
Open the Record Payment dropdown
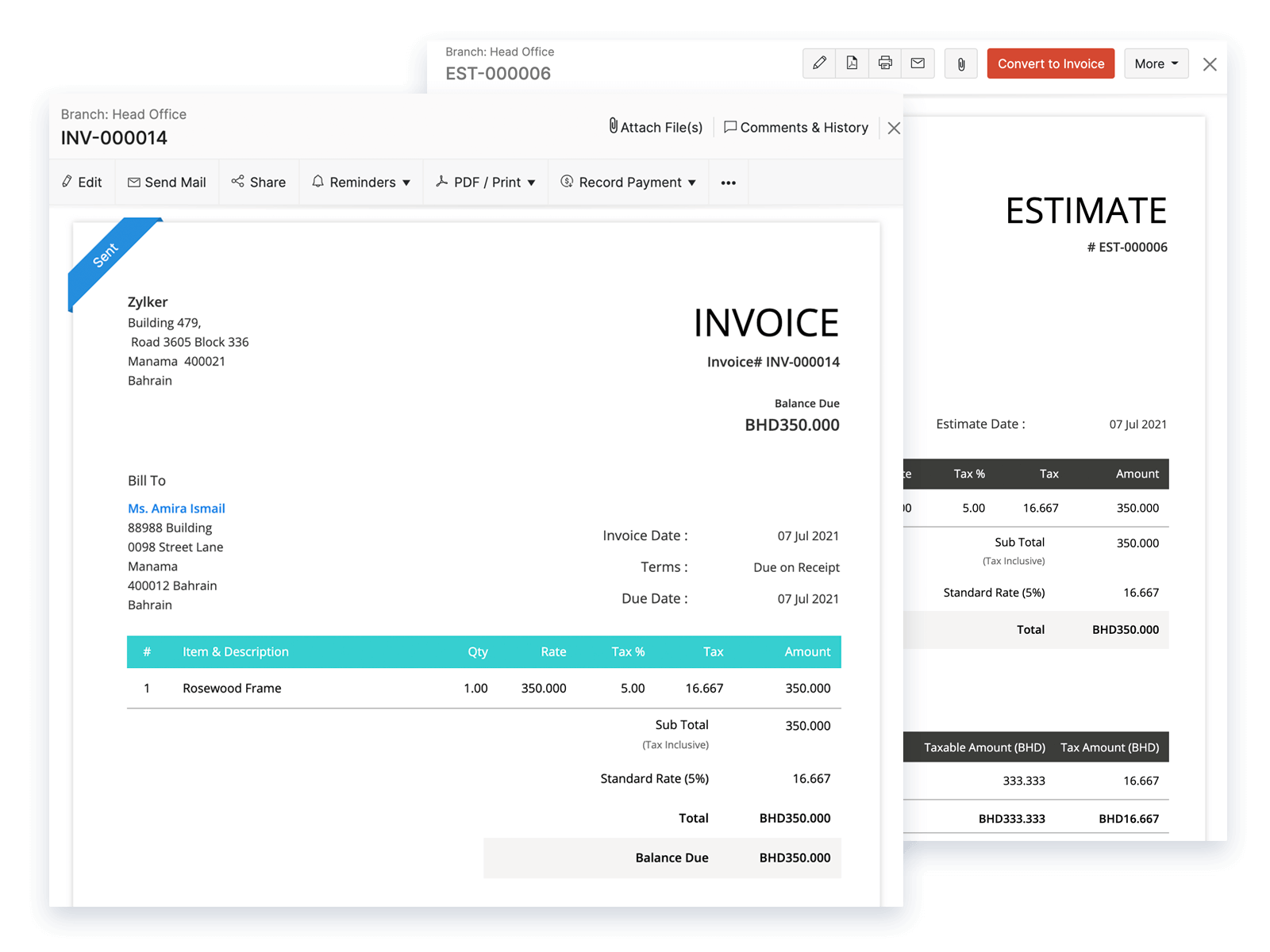click(x=628, y=182)
